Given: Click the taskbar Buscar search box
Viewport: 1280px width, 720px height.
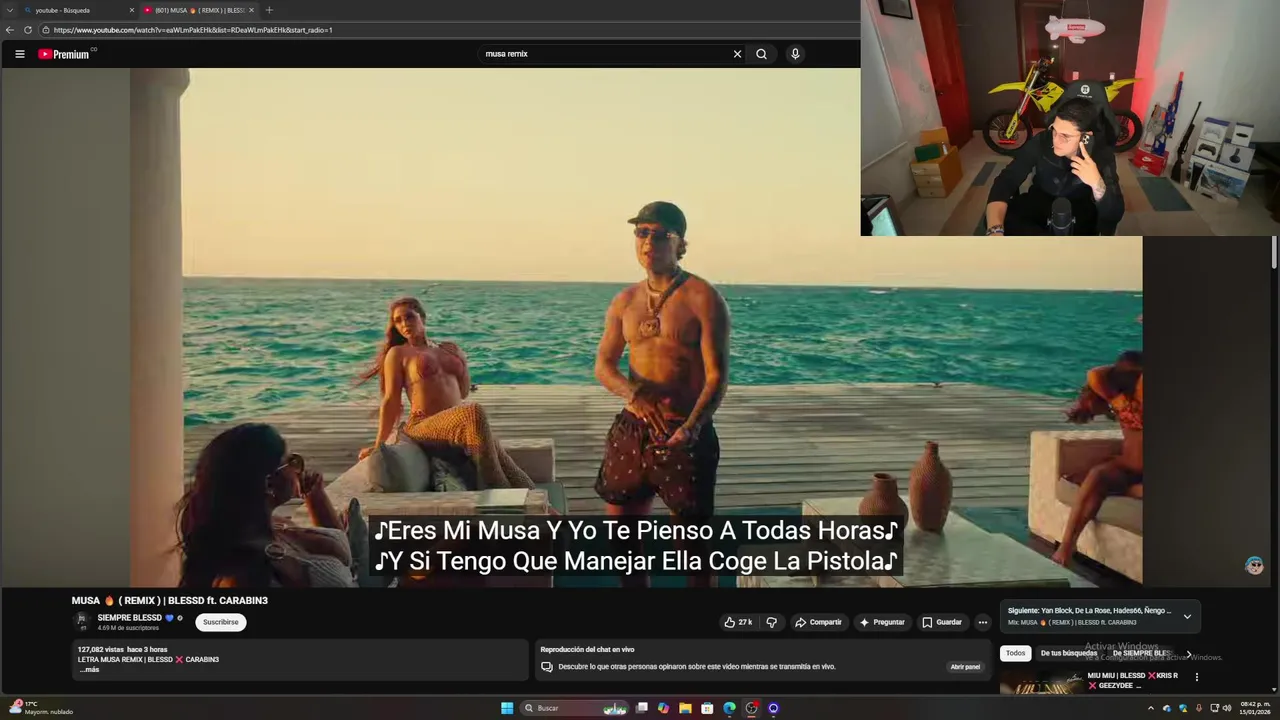Looking at the screenshot, I should (574, 708).
